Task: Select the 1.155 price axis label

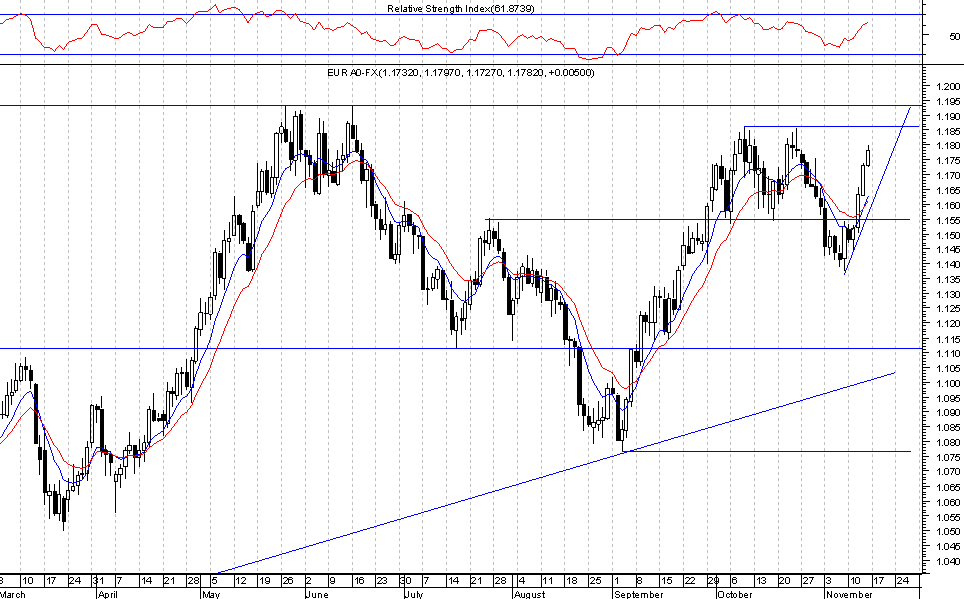Action: coord(948,220)
